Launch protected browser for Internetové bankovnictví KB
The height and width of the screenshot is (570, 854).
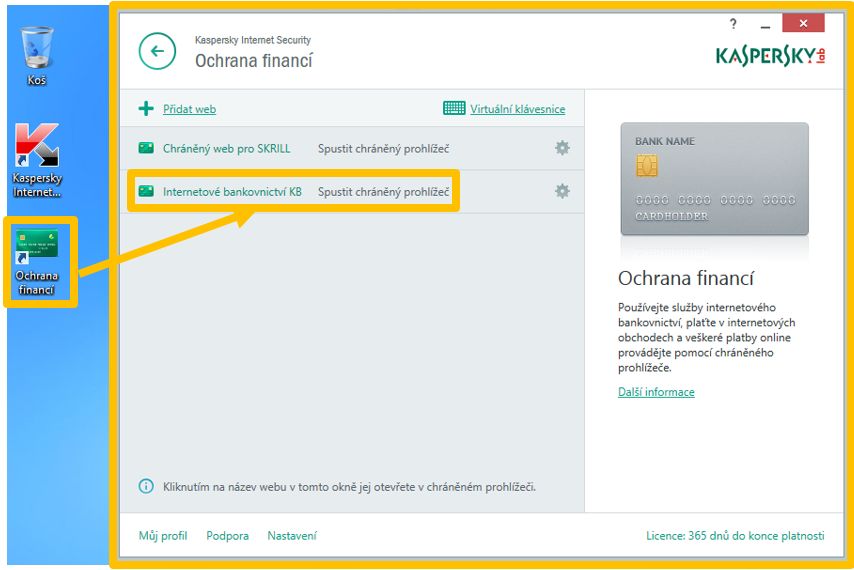(383, 192)
